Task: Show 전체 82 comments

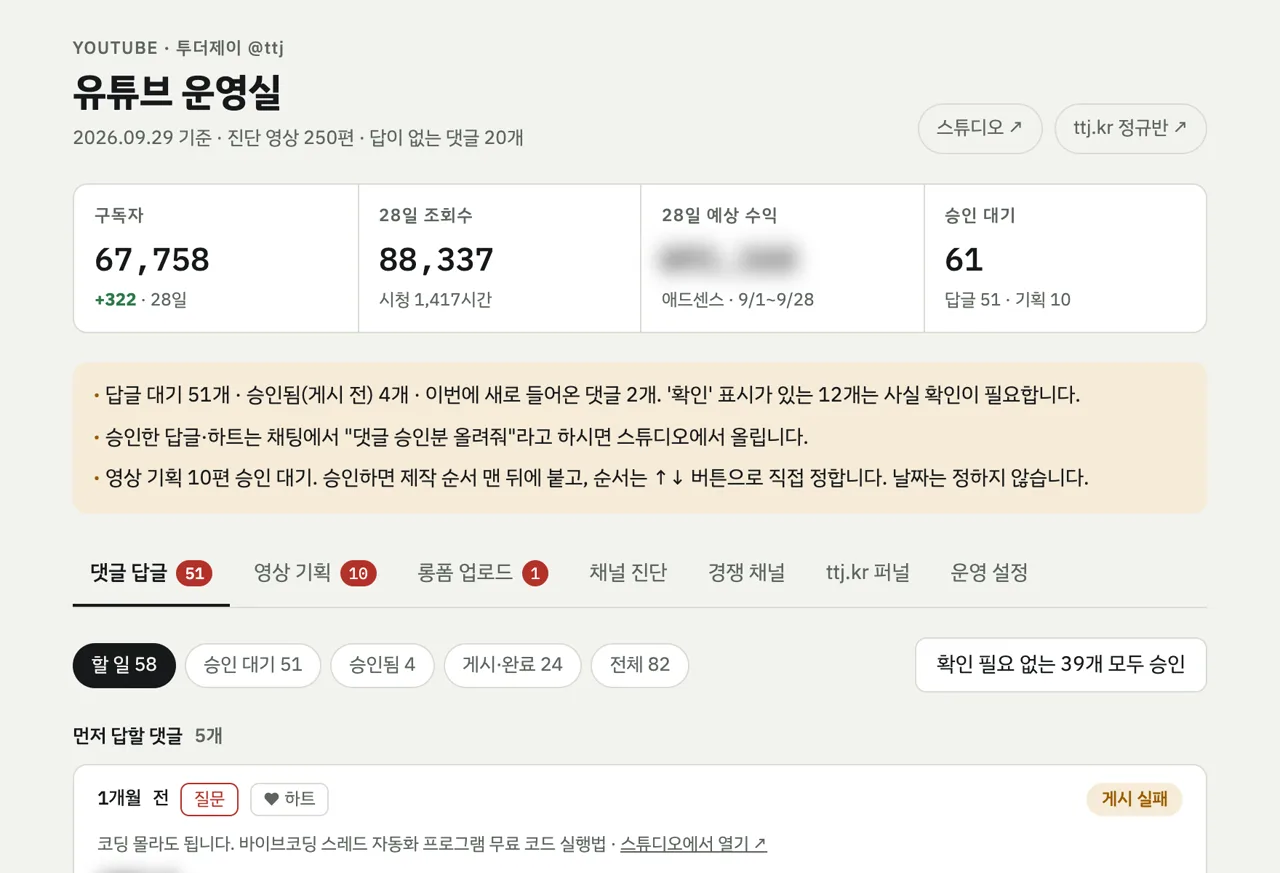Action: click(x=640, y=665)
